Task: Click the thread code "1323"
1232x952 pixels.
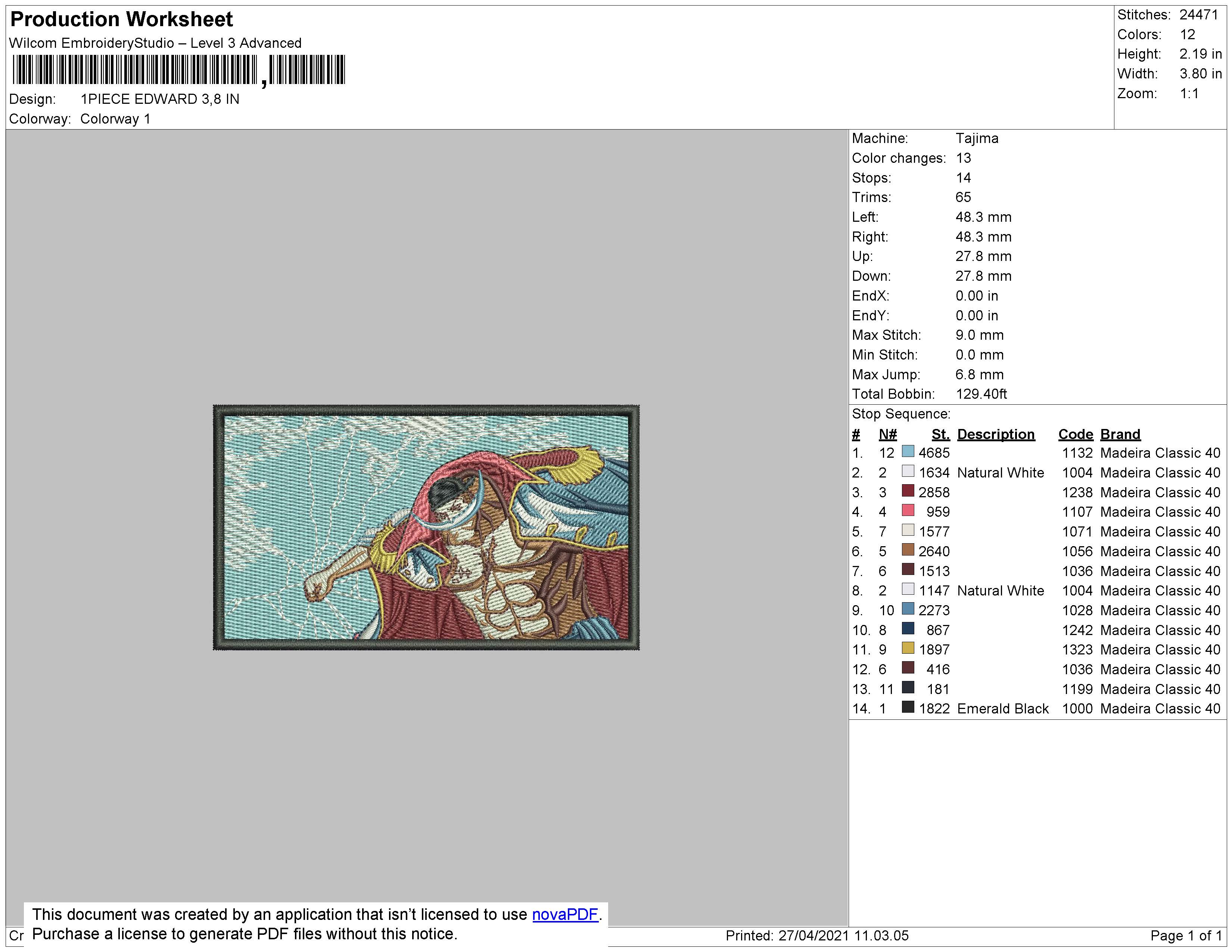Action: (x=1077, y=650)
